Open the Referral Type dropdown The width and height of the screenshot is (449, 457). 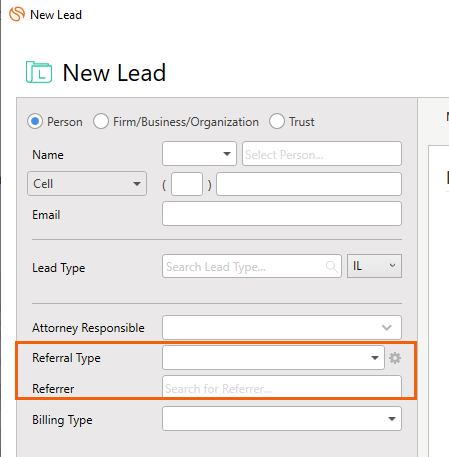point(273,358)
